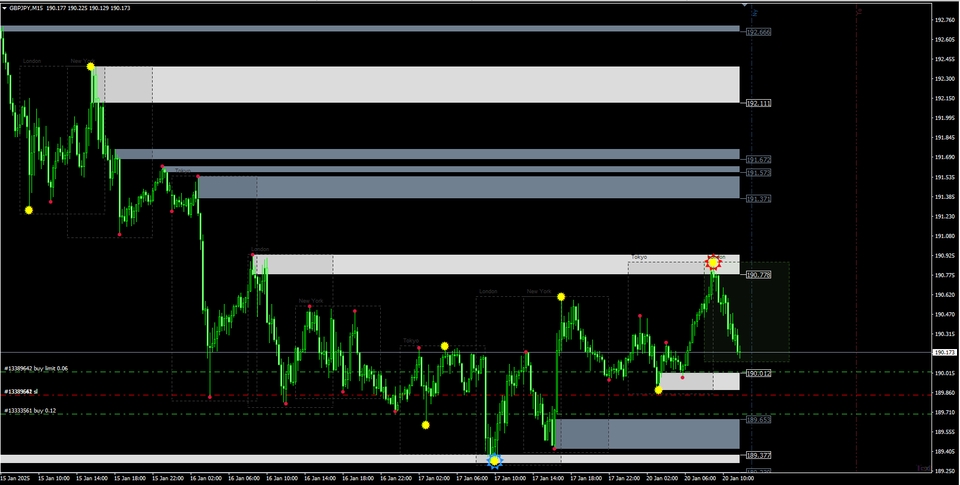Viewport: 960px width, 485px height.
Task: Click the slate-blue demand zone below 189.653
Action: 647,434
